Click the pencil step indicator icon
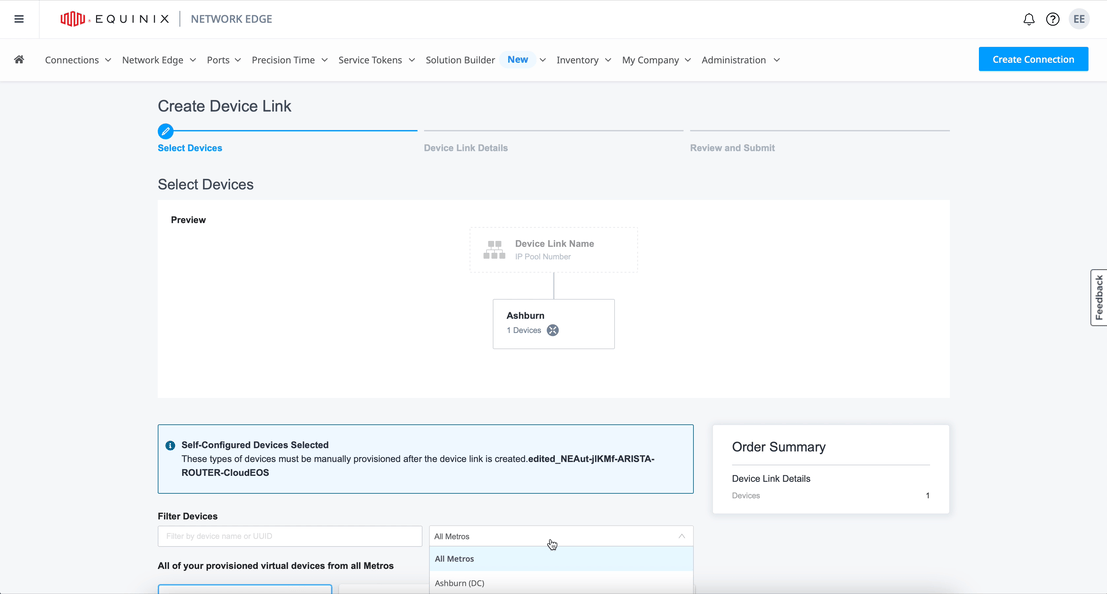Screen dimensions: 1107x594 coord(166,131)
